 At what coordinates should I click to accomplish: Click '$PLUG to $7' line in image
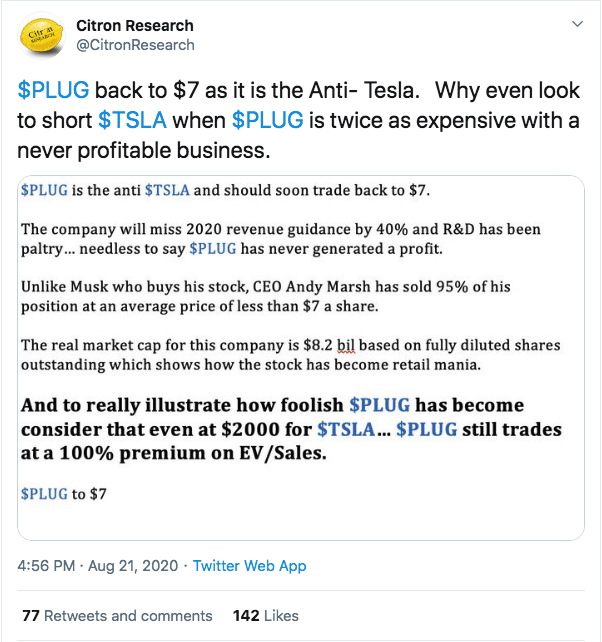[x=63, y=494]
